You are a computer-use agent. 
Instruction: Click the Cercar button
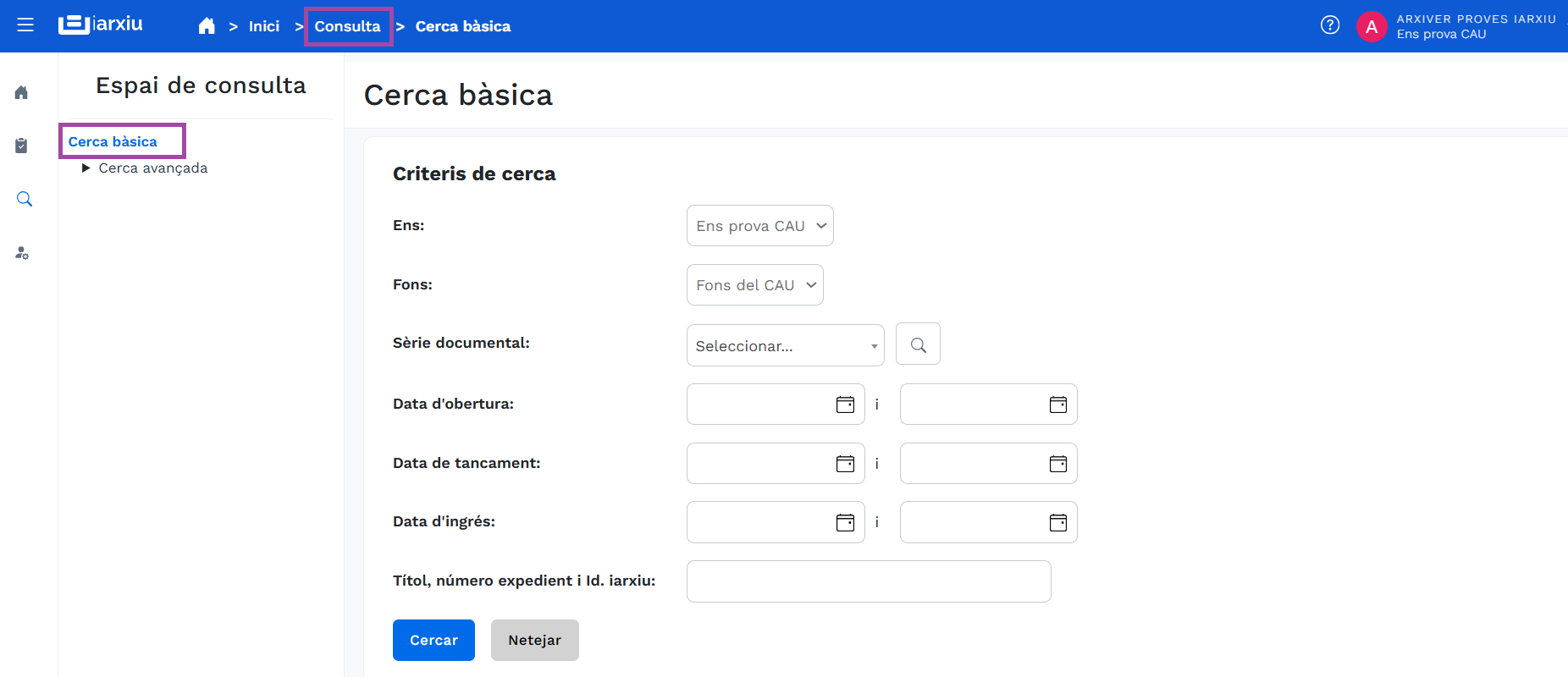tap(433, 640)
